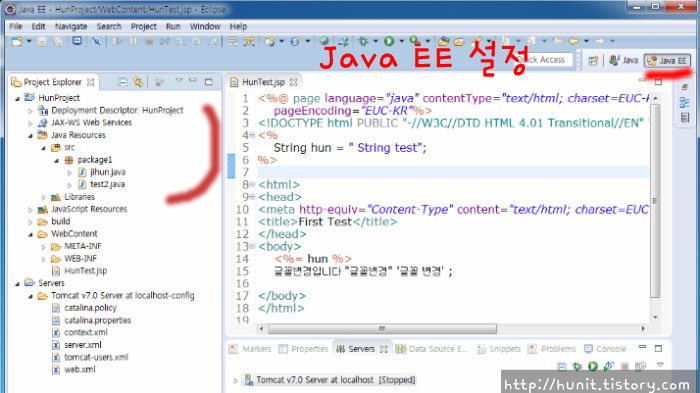Open the Help menu

(x=238, y=26)
